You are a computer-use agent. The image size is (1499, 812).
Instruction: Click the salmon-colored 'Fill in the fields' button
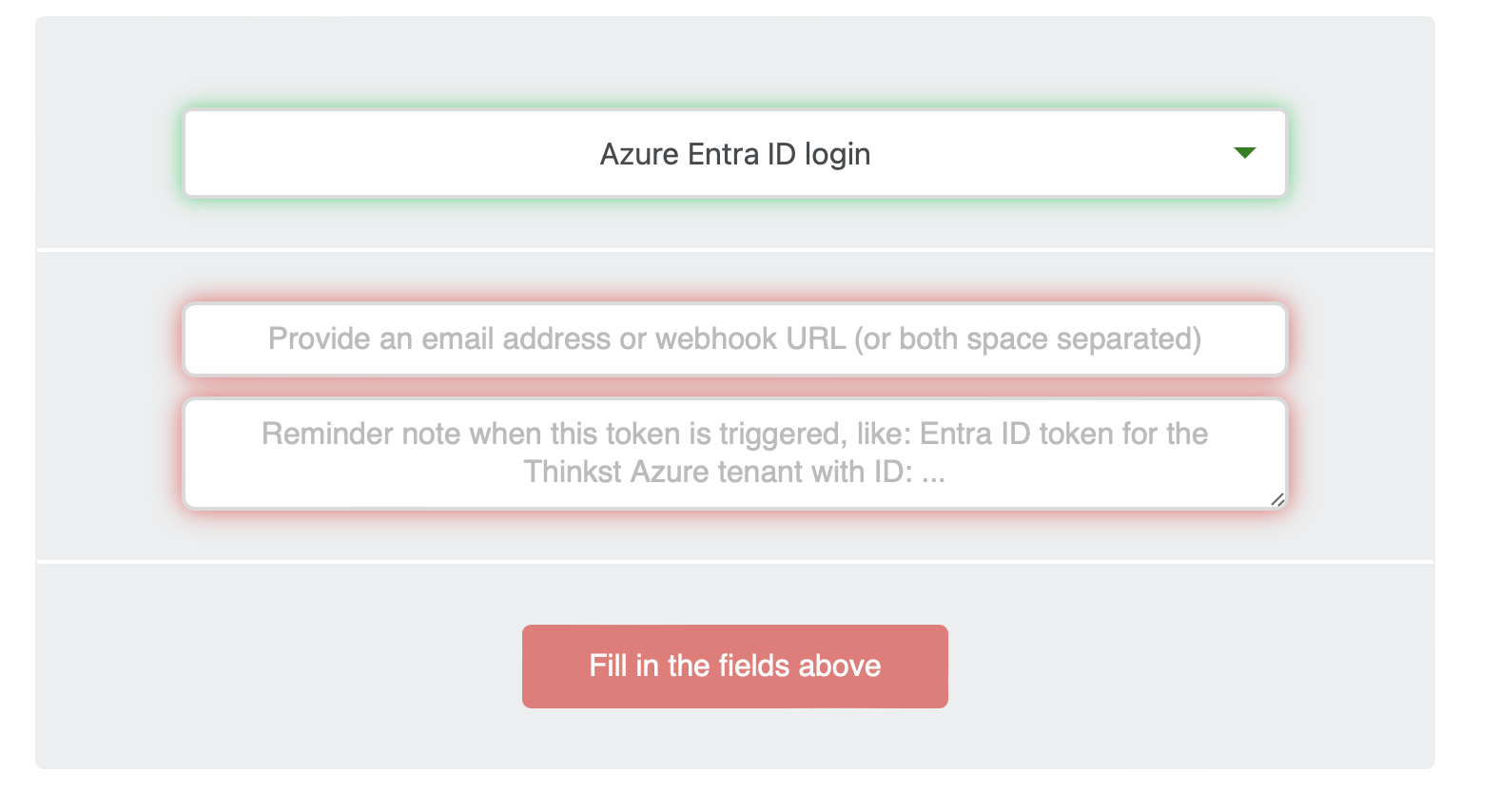(735, 667)
